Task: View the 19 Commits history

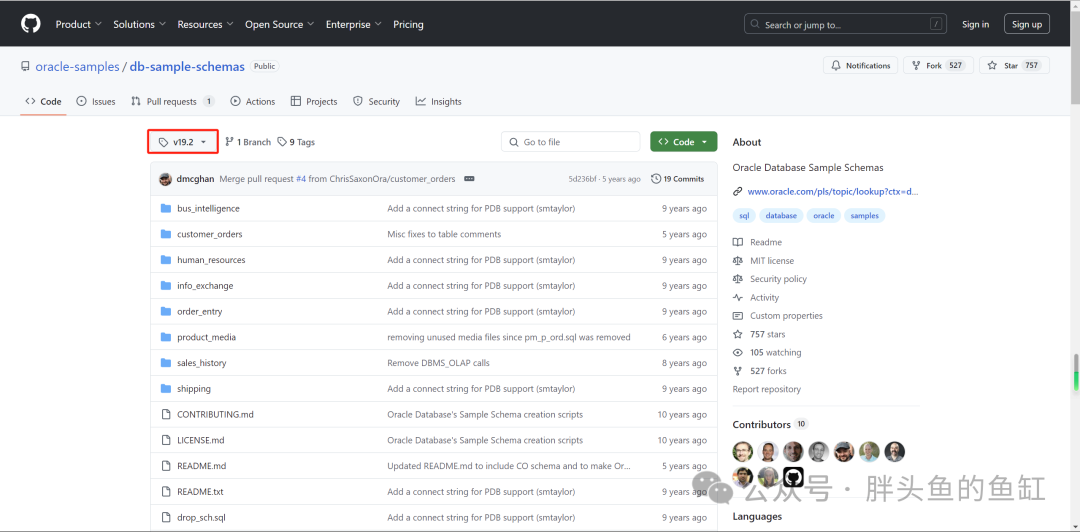Action: 678,179
